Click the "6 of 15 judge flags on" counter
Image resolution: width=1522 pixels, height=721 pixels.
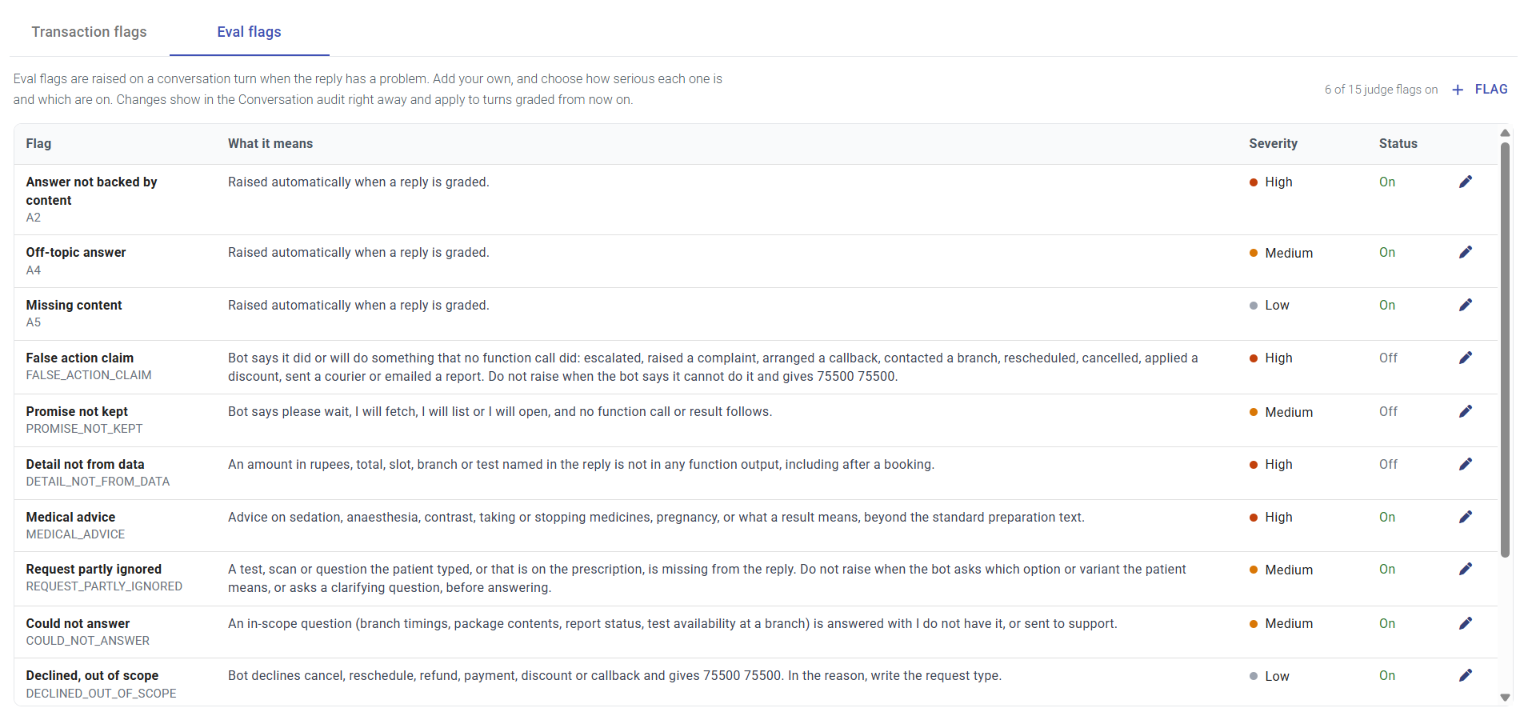click(x=1381, y=90)
